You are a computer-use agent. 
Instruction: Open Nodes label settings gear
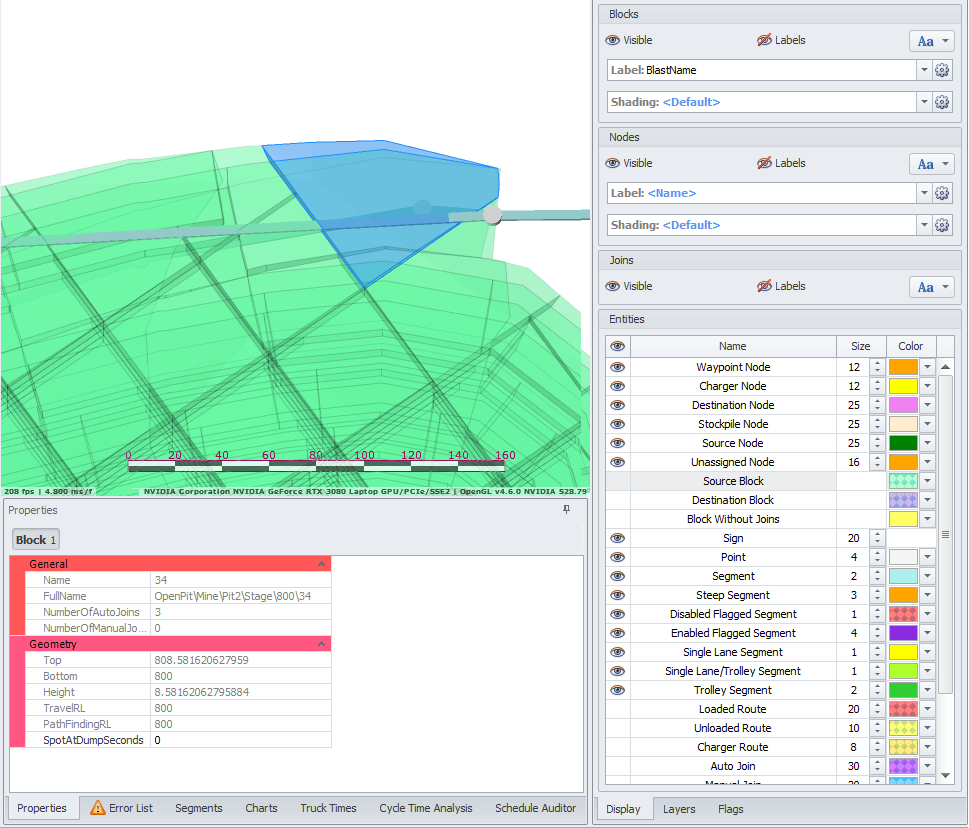click(x=941, y=193)
